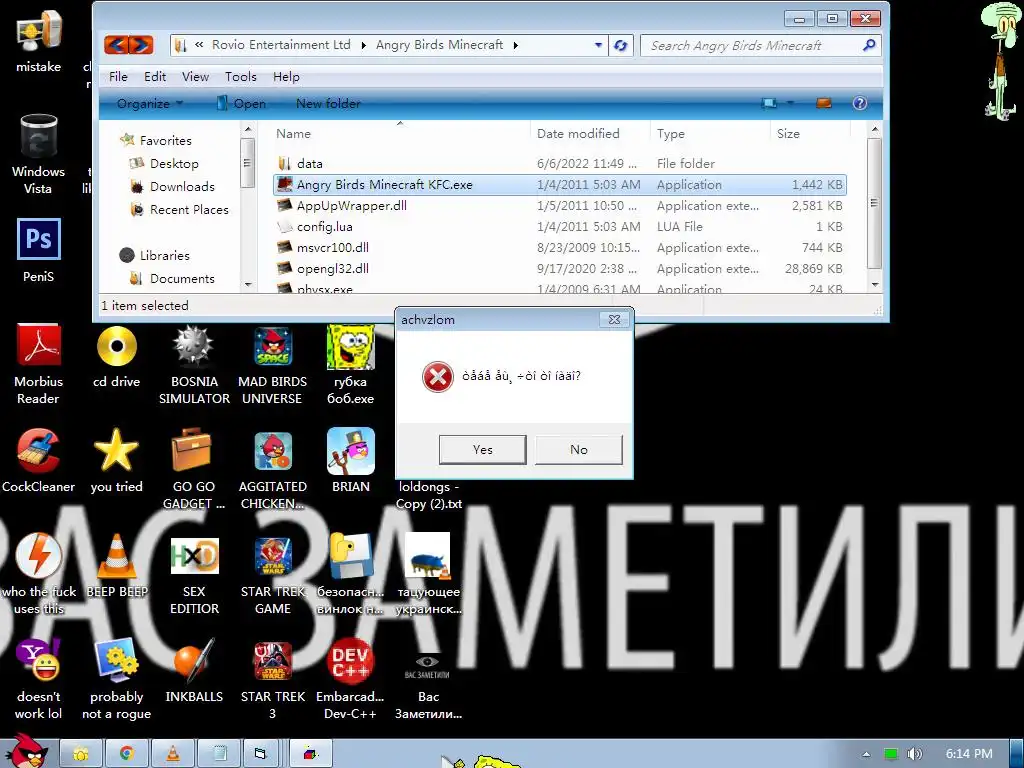This screenshot has height=768, width=1024.
Task: Open the Tools menu
Action: [x=241, y=76]
